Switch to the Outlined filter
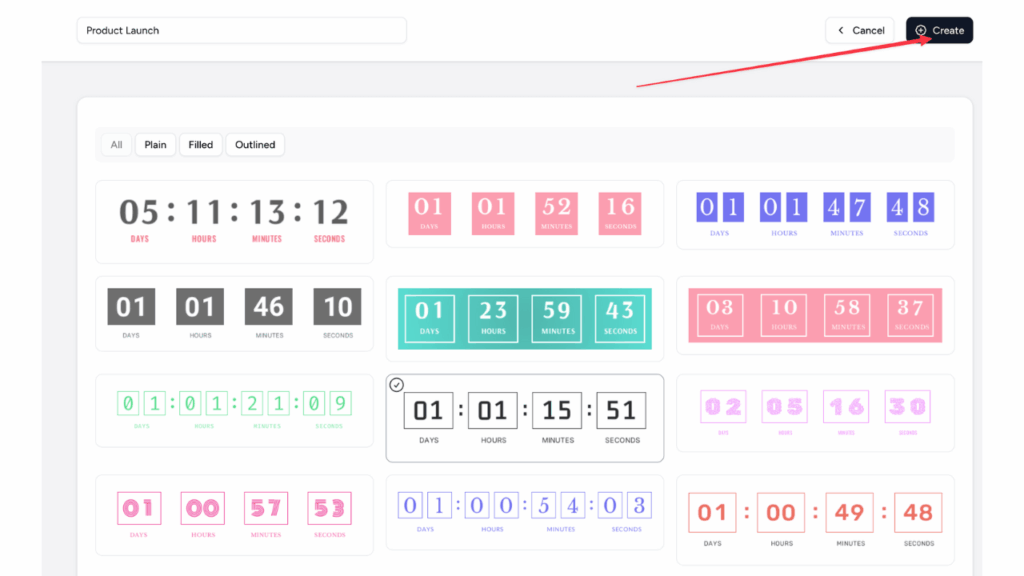Viewport: 1024px width, 576px height. click(254, 144)
